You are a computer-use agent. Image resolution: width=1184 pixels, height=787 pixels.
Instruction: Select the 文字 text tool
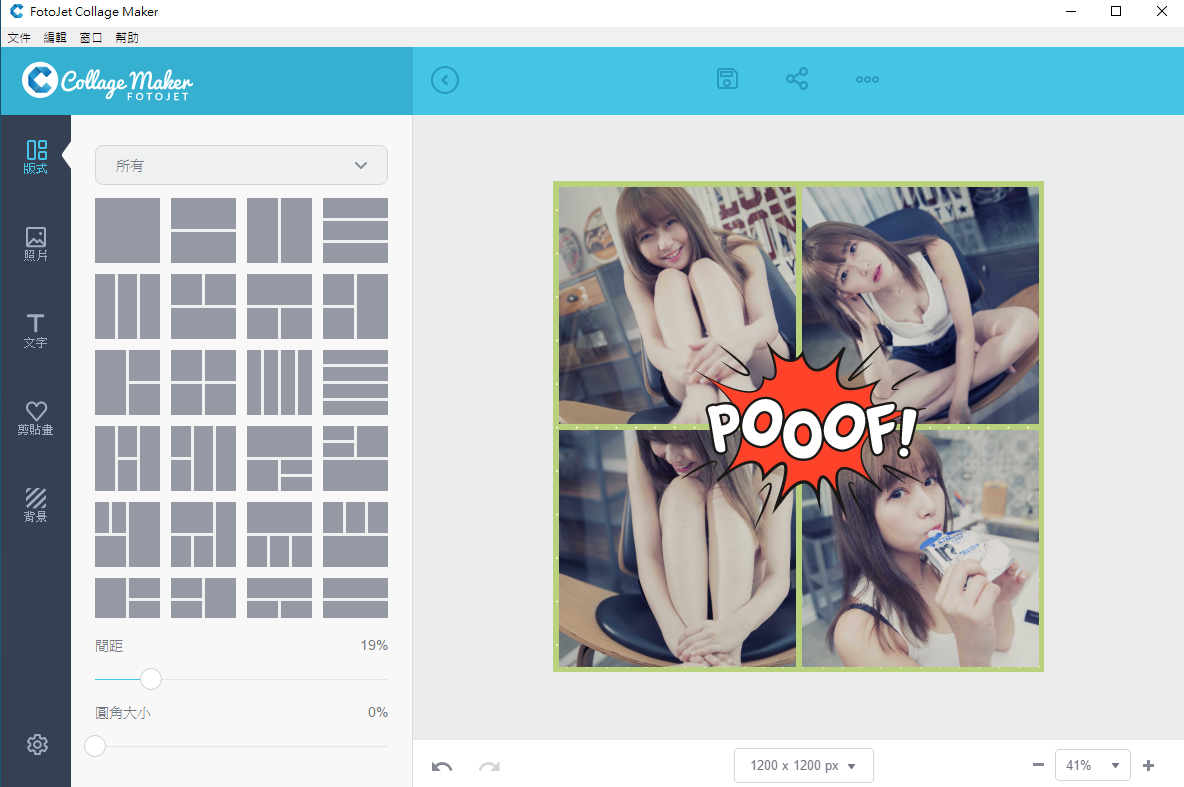click(x=36, y=330)
